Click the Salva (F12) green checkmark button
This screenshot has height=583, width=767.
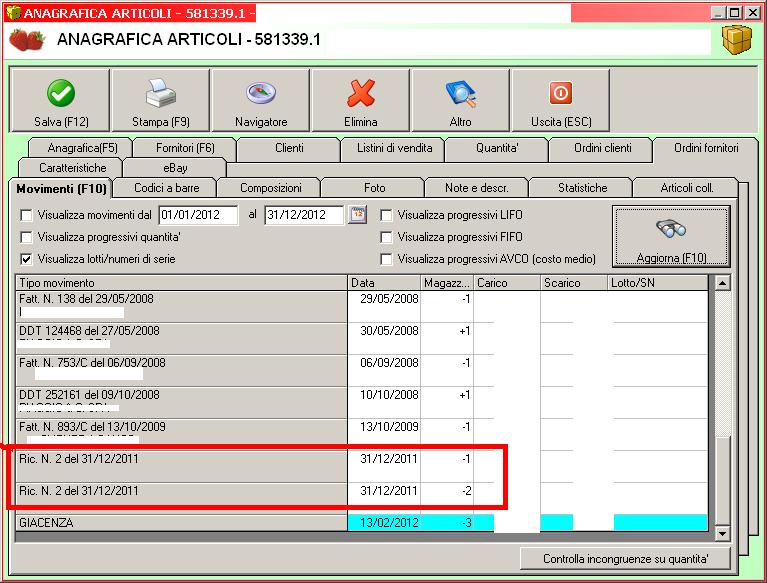coord(61,101)
